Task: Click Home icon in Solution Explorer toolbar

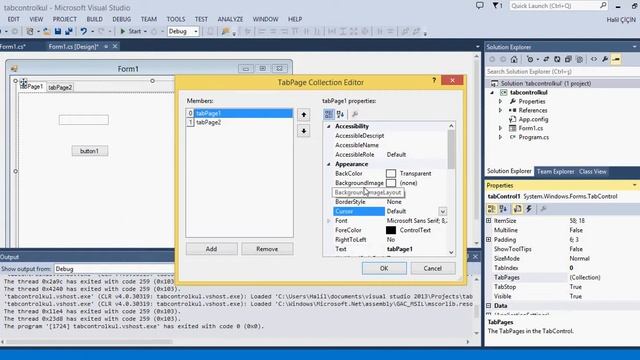Action: click(514, 59)
